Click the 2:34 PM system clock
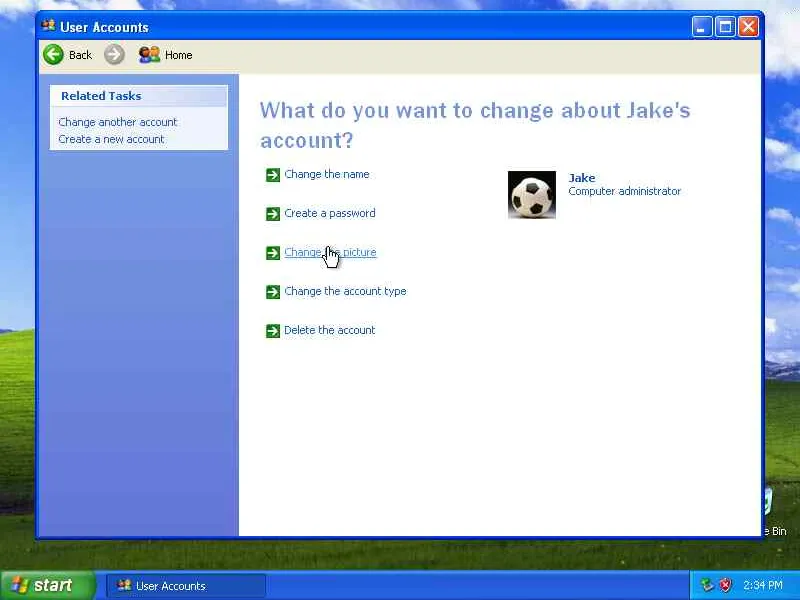800x600 pixels. tap(762, 585)
